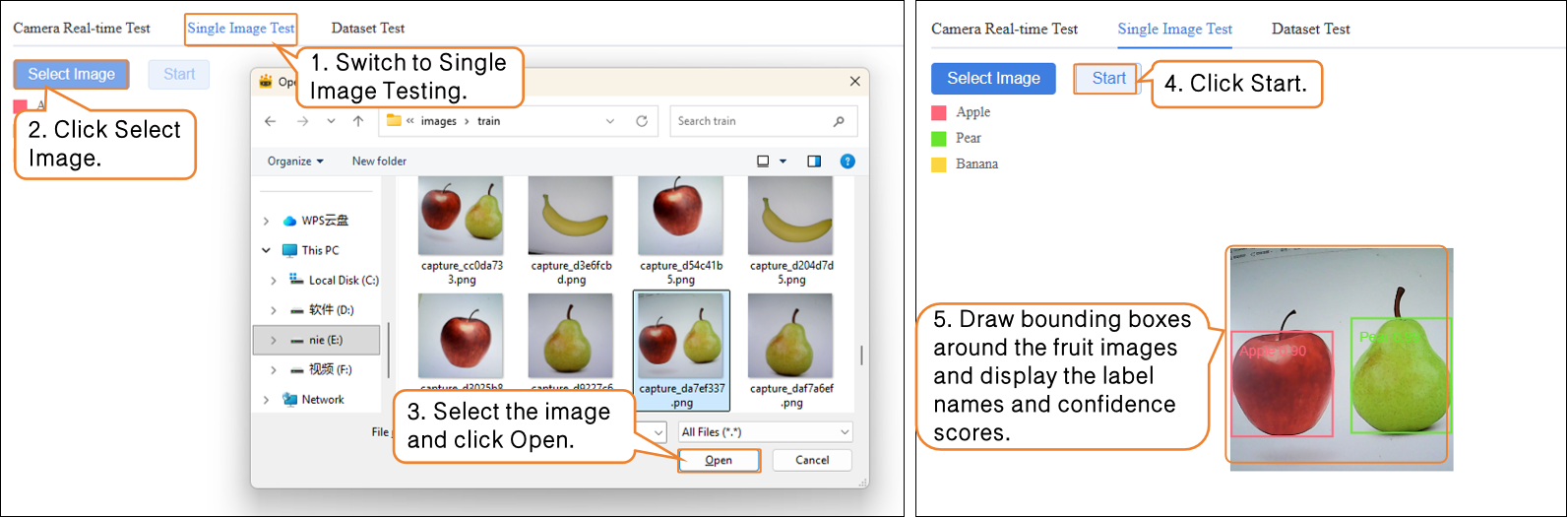Click the Up one level arrow
1568x518 pixels.
tap(358, 121)
